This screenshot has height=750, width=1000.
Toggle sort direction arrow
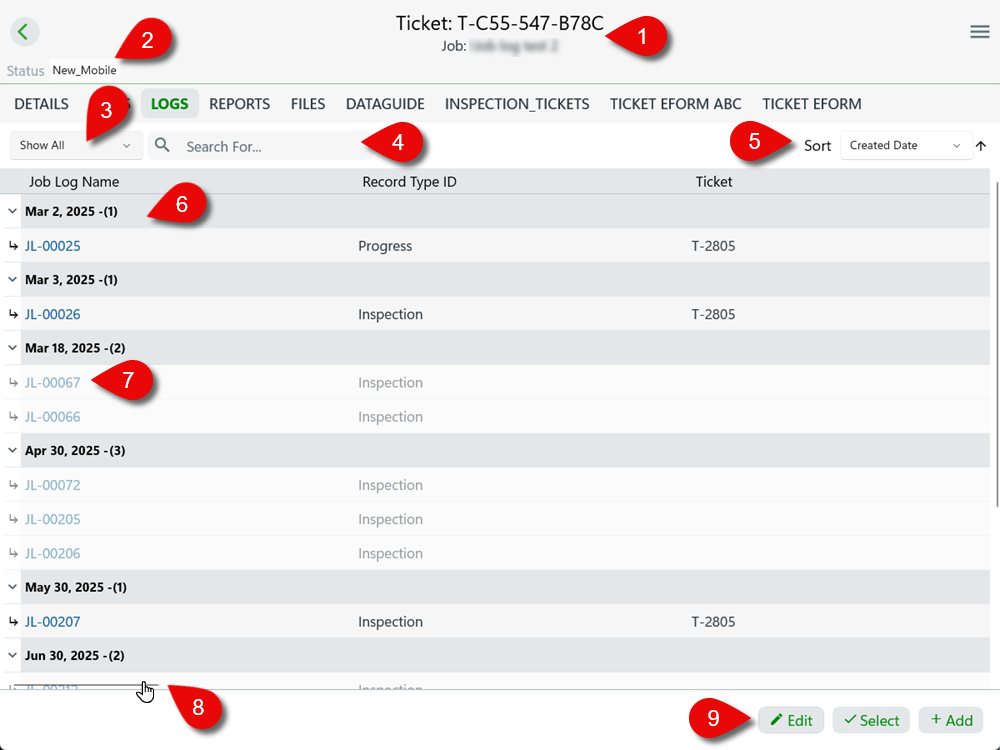coord(981,145)
